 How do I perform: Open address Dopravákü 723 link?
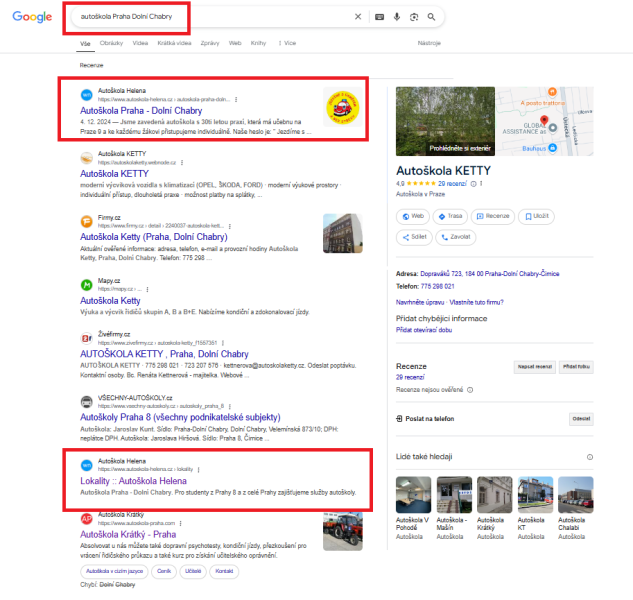[x=490, y=274]
